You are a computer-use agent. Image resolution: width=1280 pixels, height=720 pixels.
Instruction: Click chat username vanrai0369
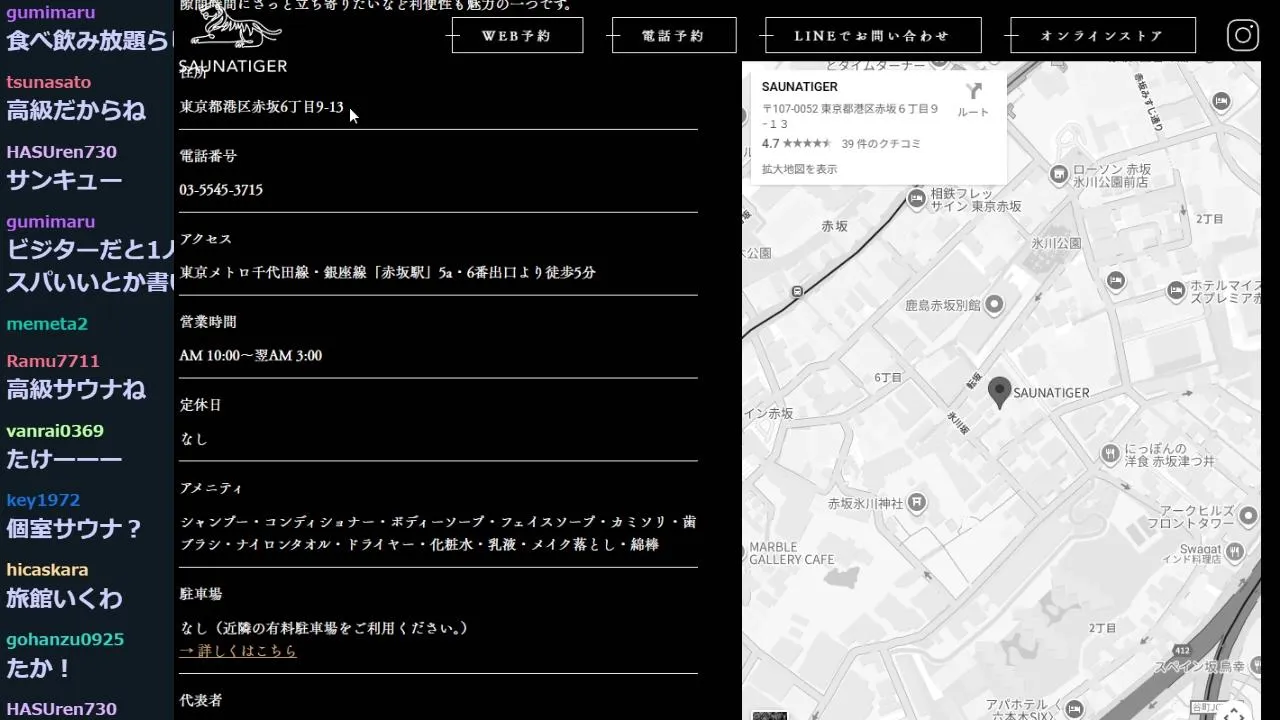tap(55, 431)
